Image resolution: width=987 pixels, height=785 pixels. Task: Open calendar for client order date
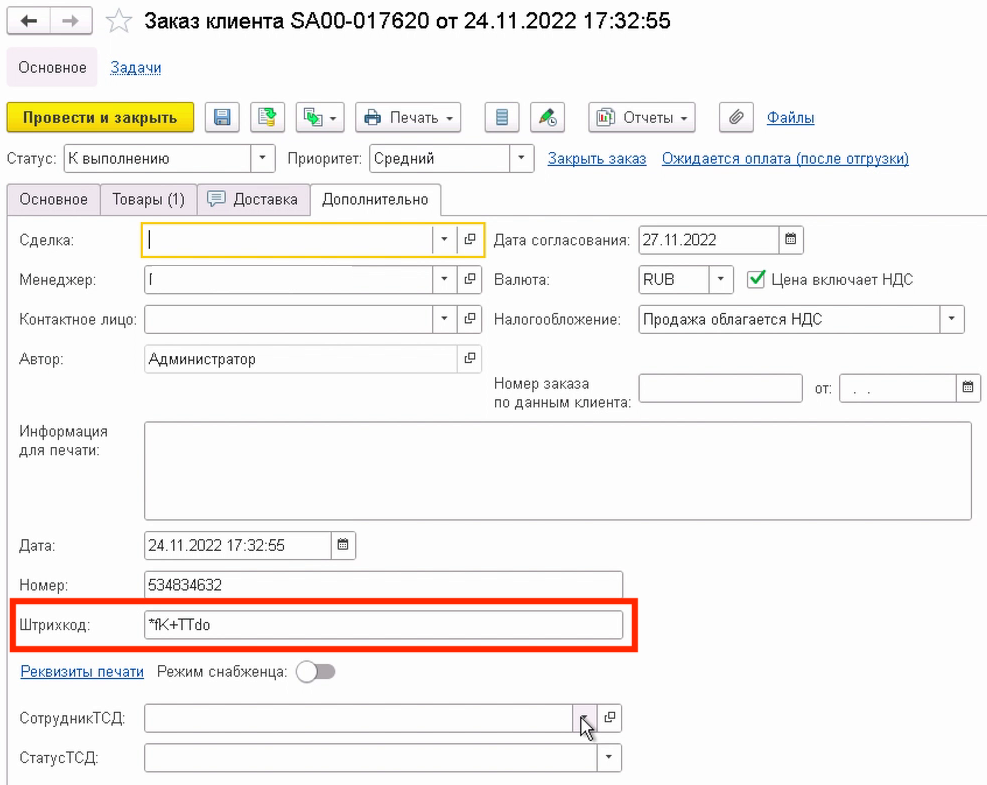[968, 388]
